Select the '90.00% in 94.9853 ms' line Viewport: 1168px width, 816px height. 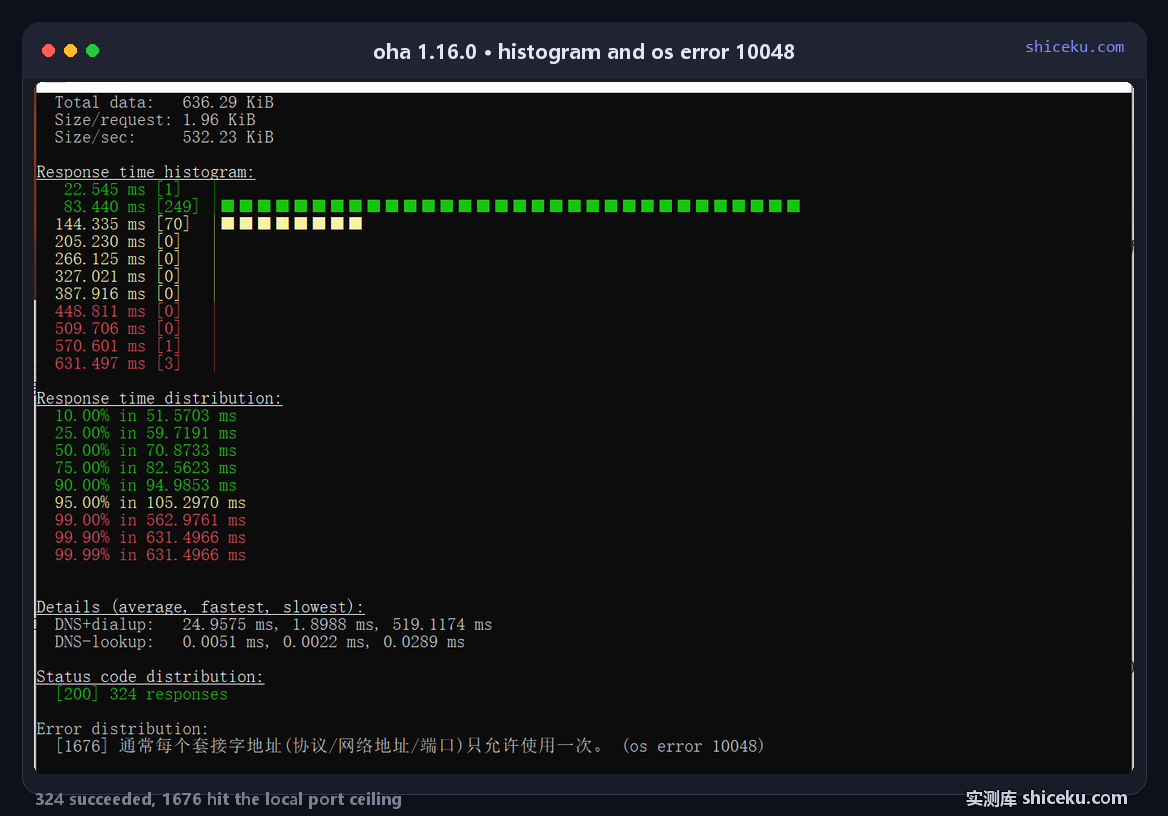coord(145,485)
